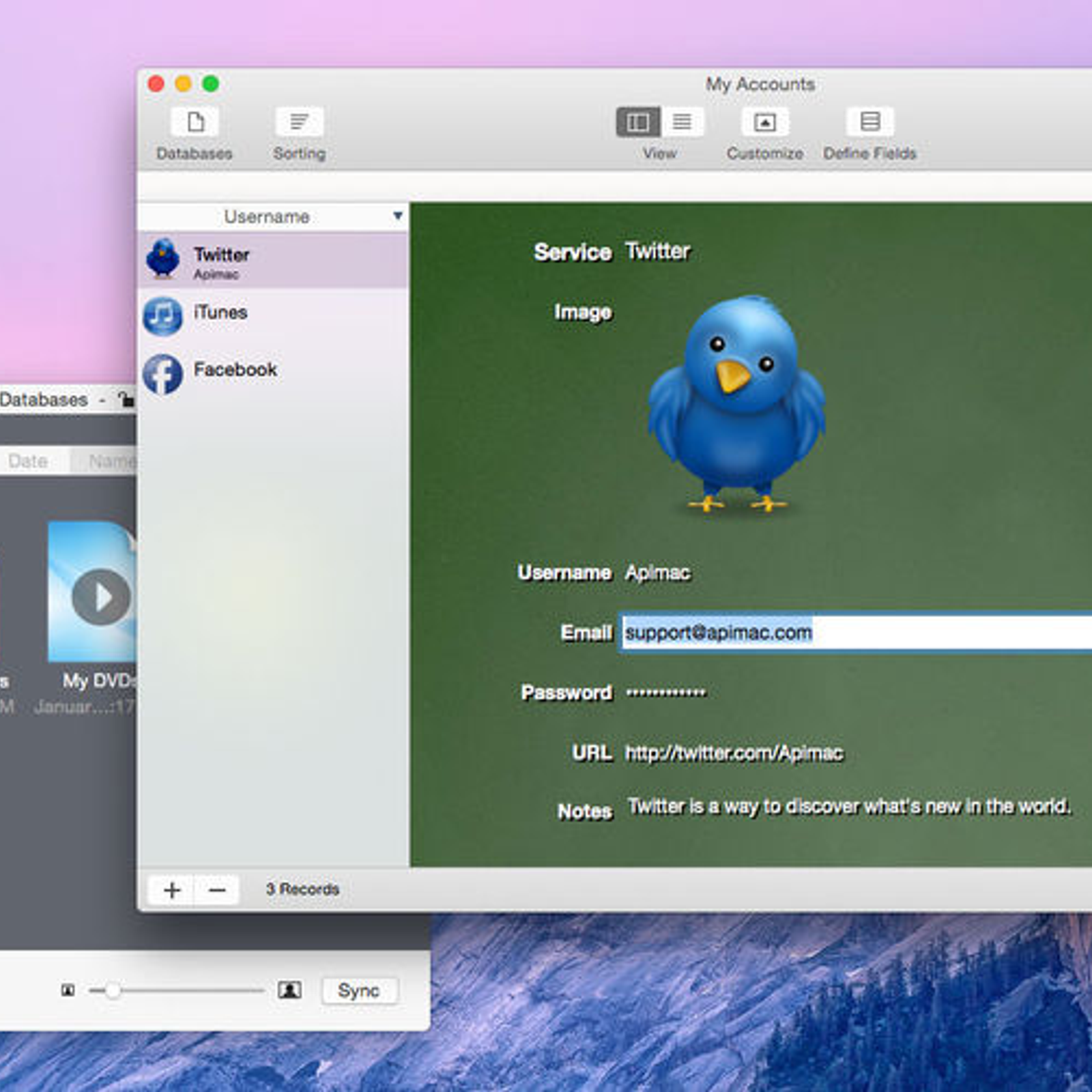
Task: Click the Password dots field
Action: coord(666,693)
